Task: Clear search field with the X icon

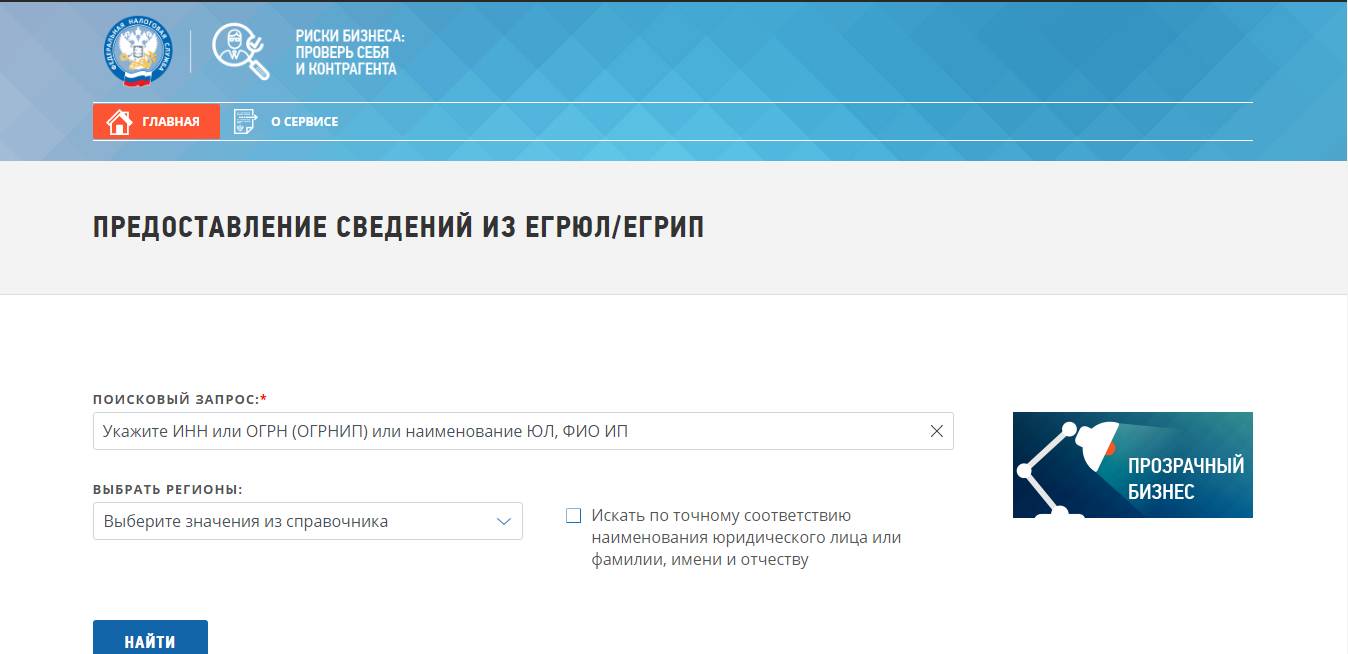Action: click(937, 431)
